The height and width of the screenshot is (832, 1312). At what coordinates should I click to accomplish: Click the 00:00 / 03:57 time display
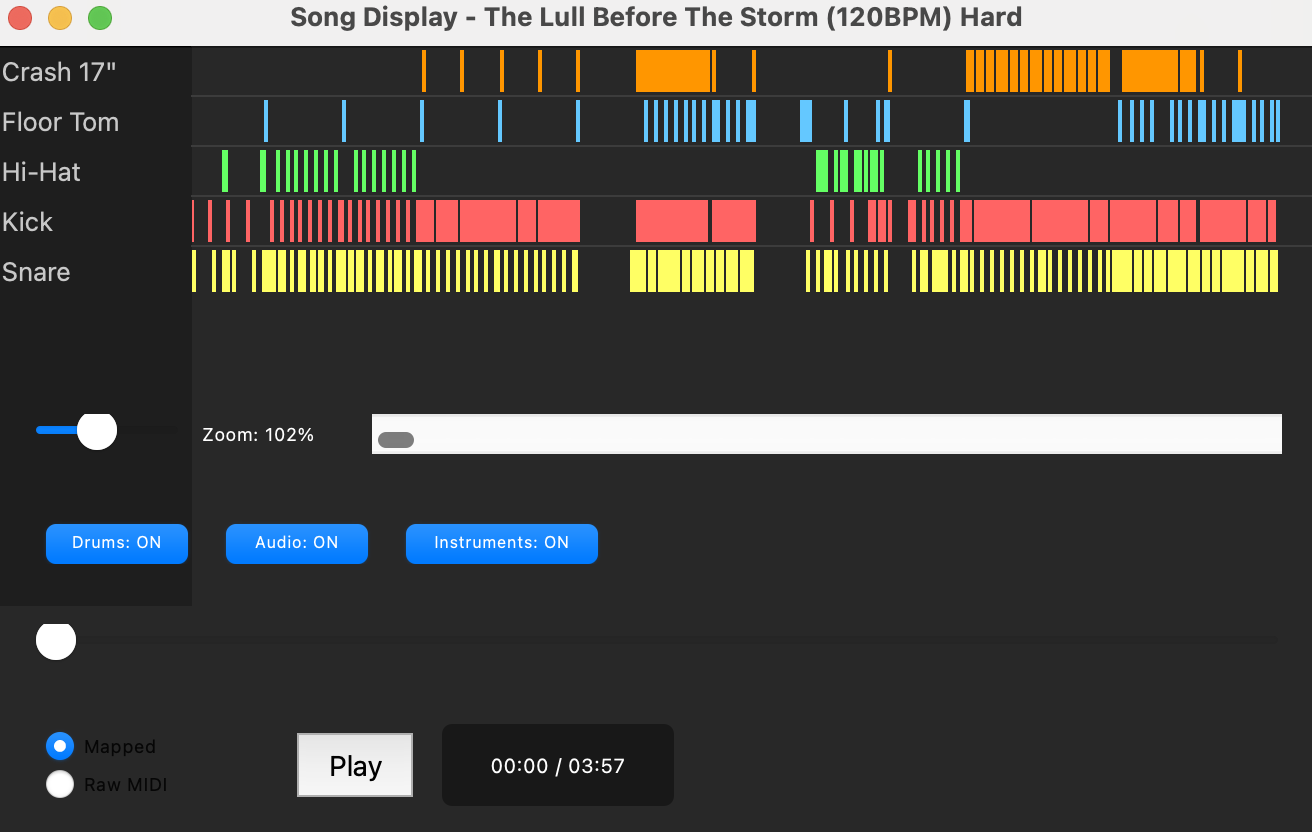point(558,766)
